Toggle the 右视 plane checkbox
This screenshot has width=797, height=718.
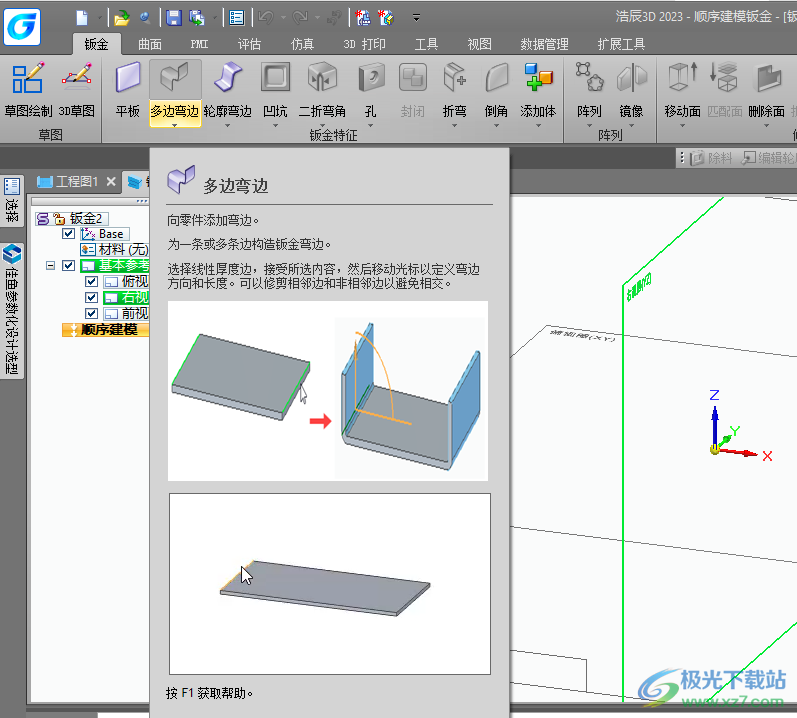(91, 297)
